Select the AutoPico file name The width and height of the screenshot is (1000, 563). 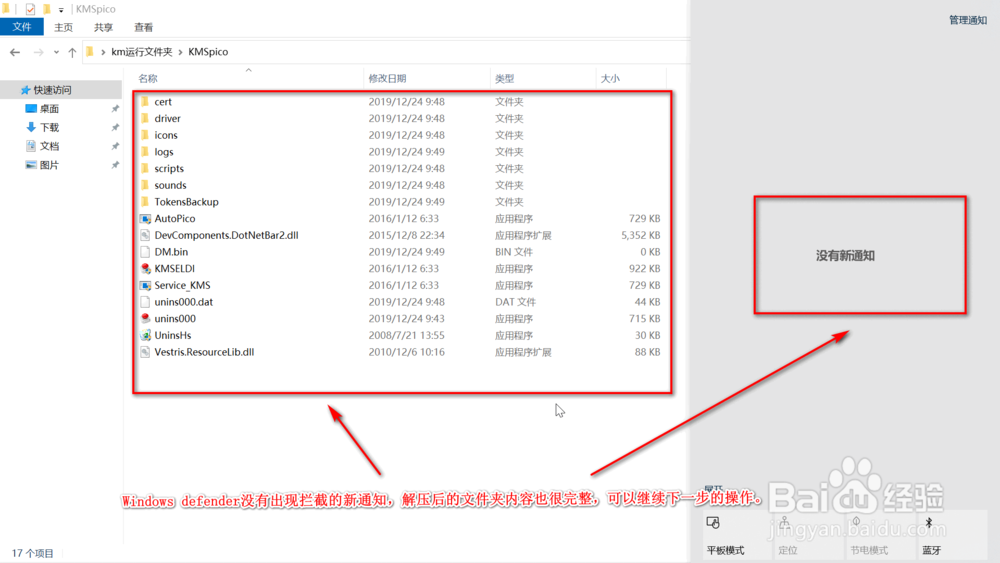tap(175, 218)
